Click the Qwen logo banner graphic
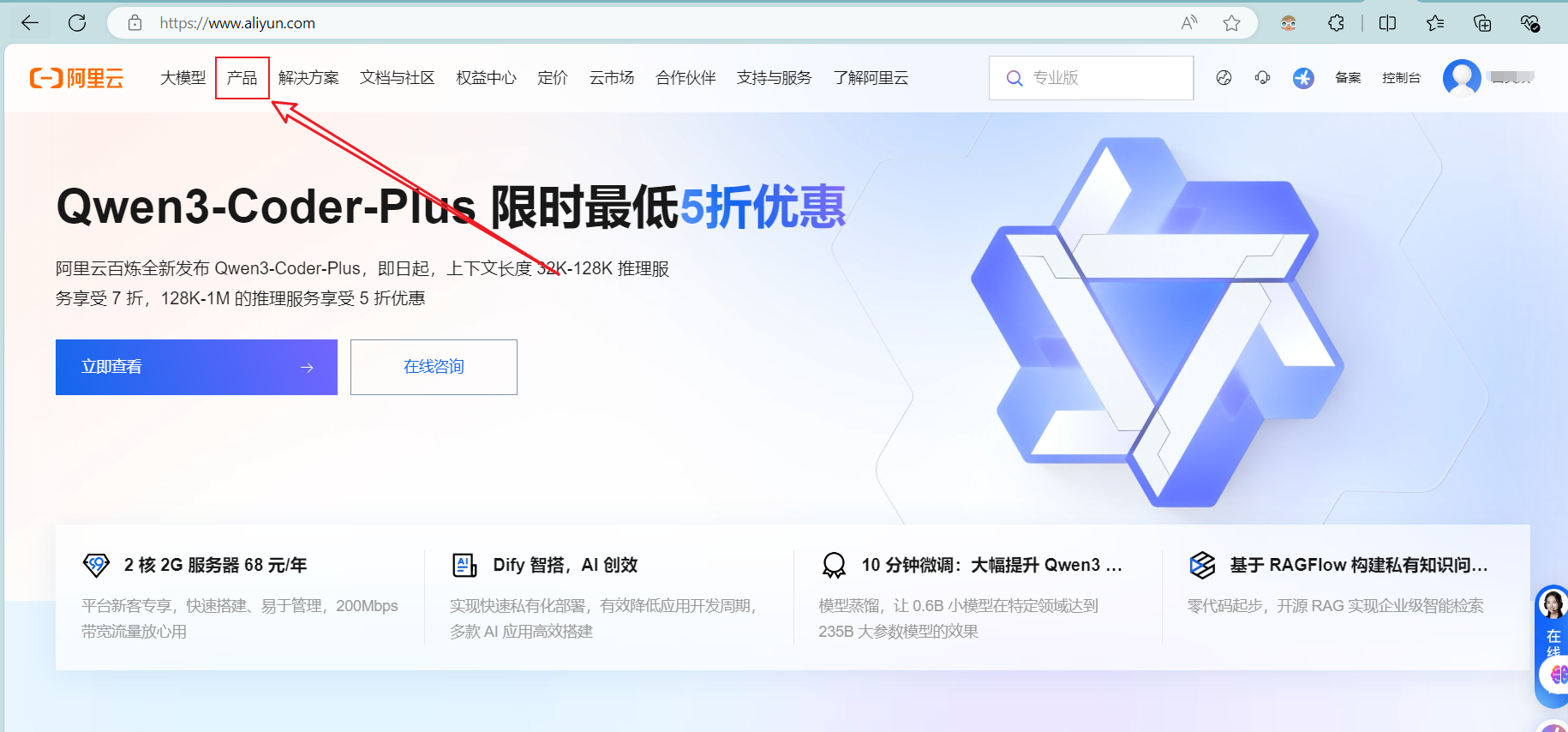This screenshot has height=732, width=1568. [1157, 321]
